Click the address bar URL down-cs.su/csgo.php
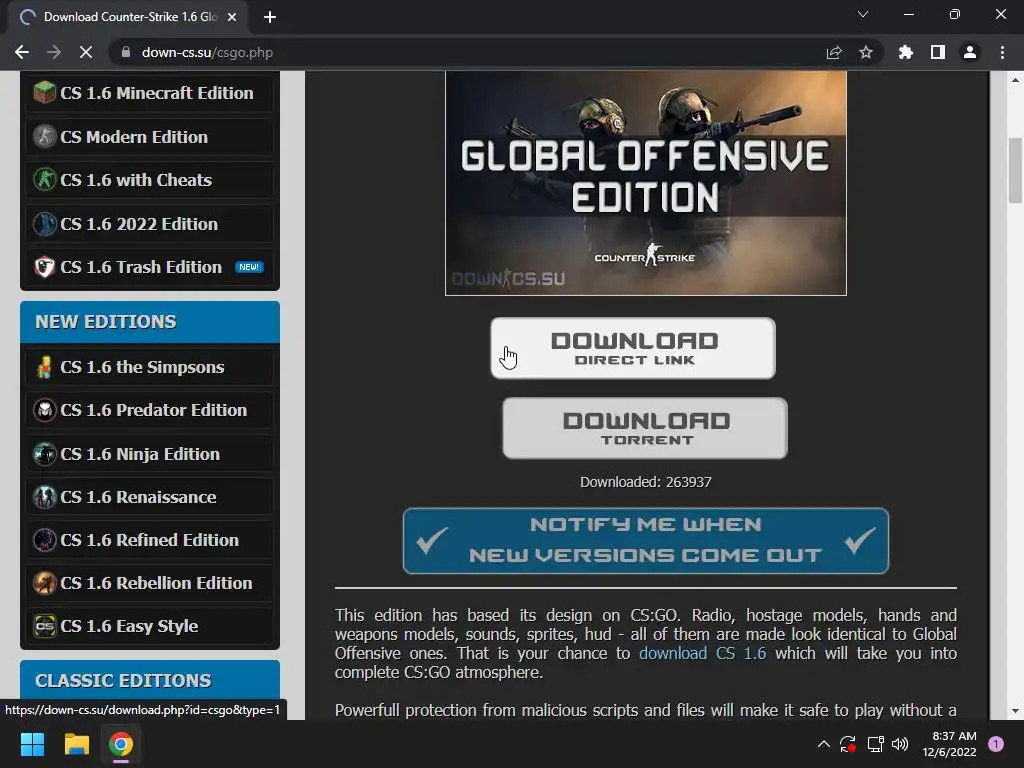This screenshot has width=1024, height=768. (x=207, y=52)
